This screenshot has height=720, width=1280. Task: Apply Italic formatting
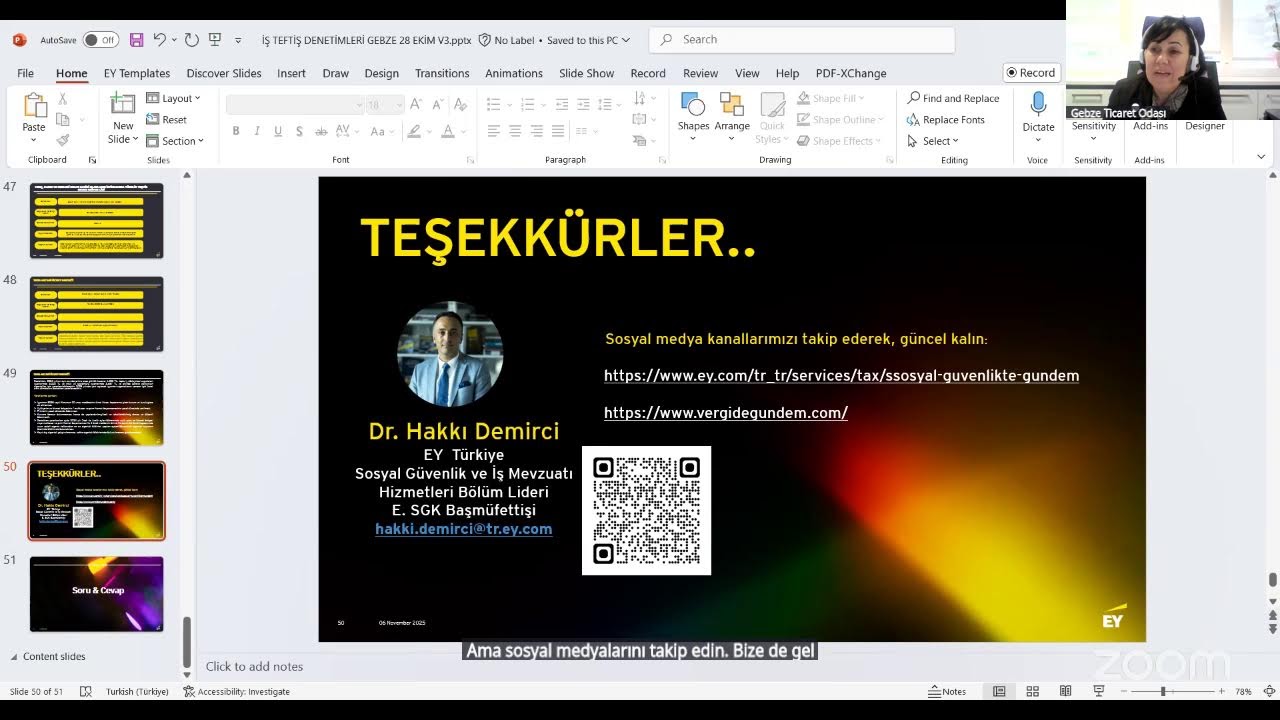[x=257, y=131]
